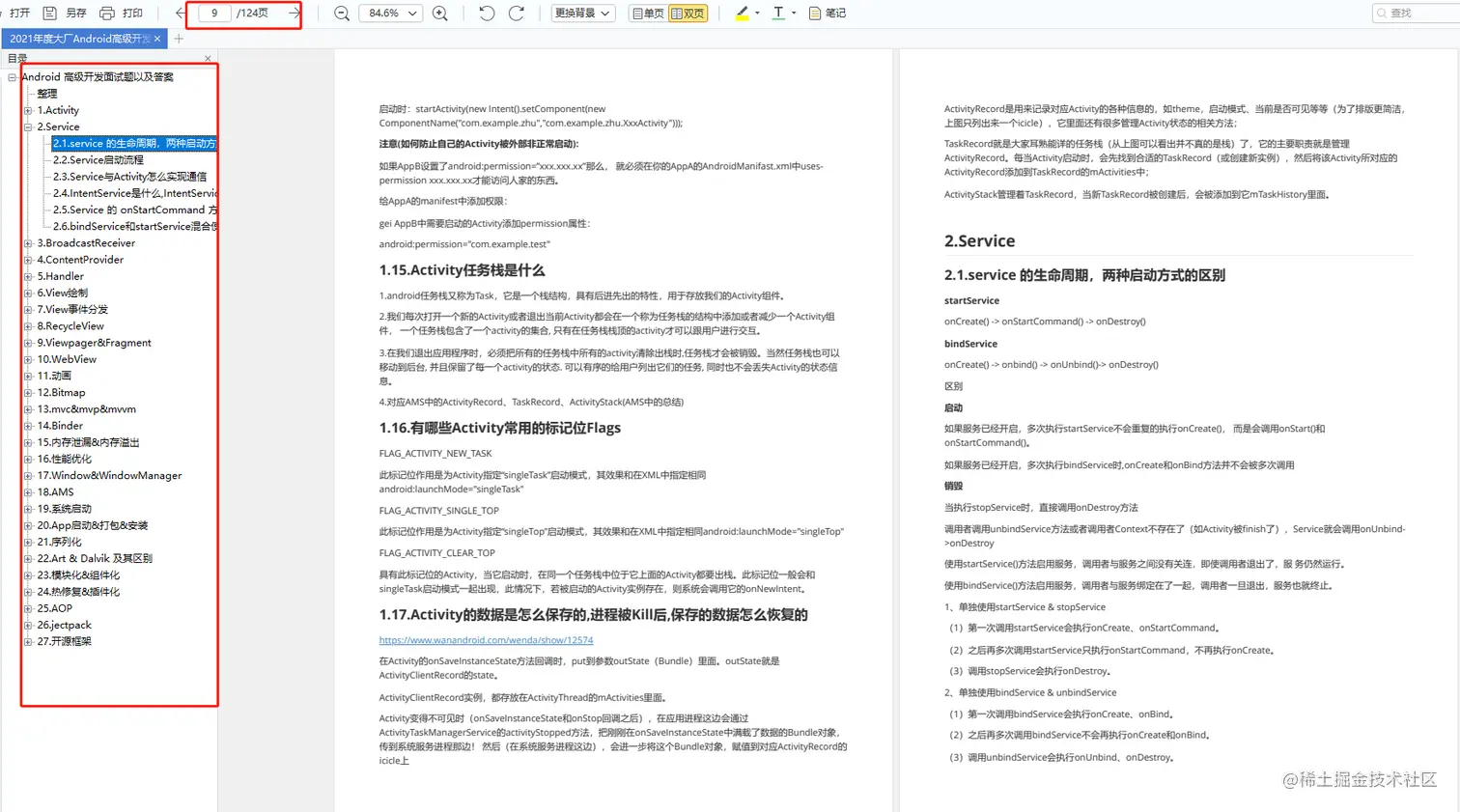Click the 笔记 notes button
Viewport: 1460px width, 812px height.
coord(828,13)
